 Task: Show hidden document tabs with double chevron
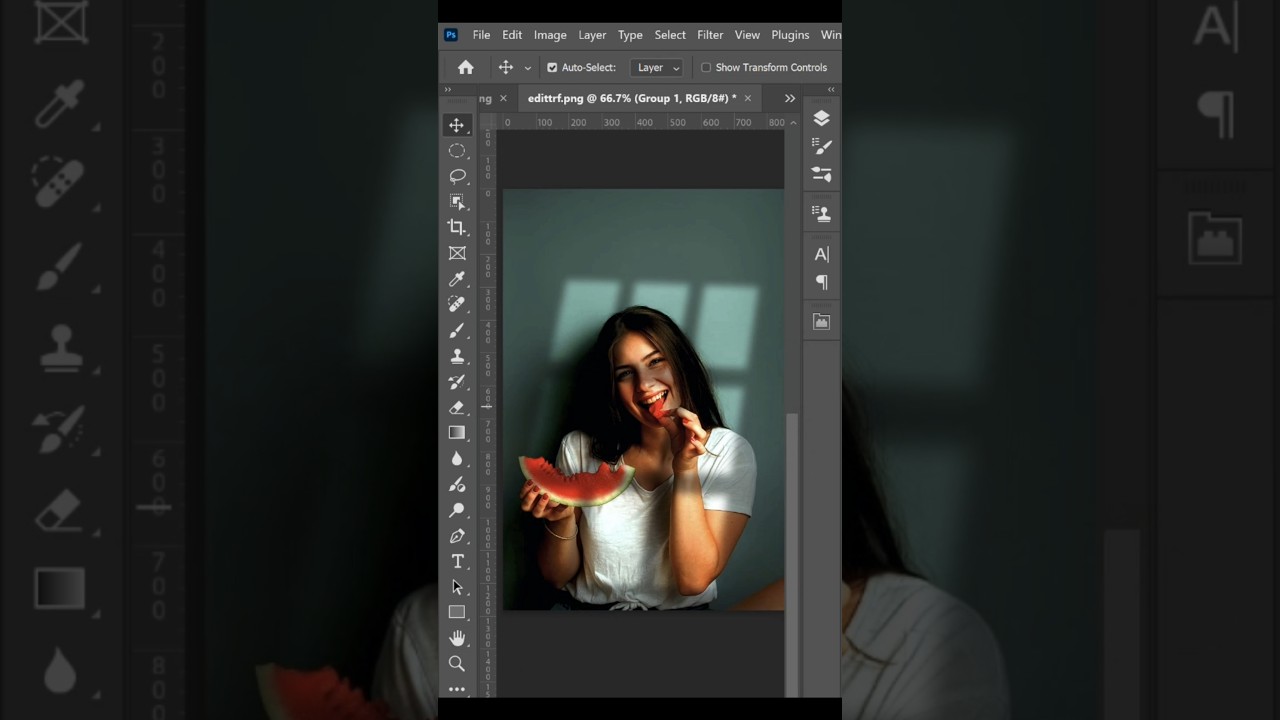click(790, 98)
